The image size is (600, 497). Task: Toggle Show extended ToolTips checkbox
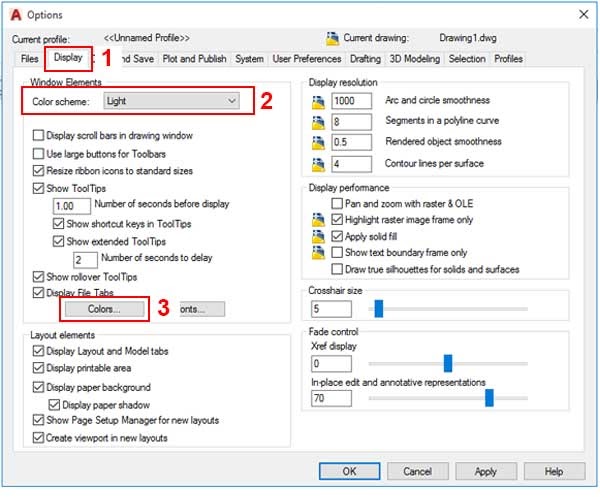click(58, 241)
